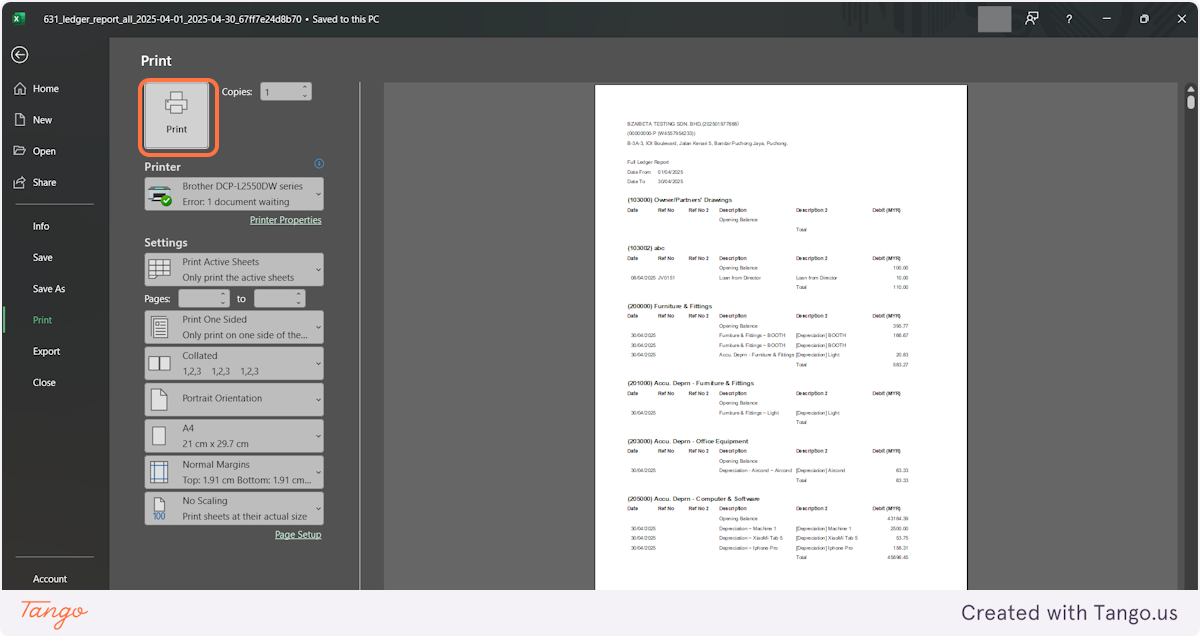1200x636 pixels.
Task: Expand the Portrait Orientation dropdown
Action: pyautogui.click(x=234, y=399)
